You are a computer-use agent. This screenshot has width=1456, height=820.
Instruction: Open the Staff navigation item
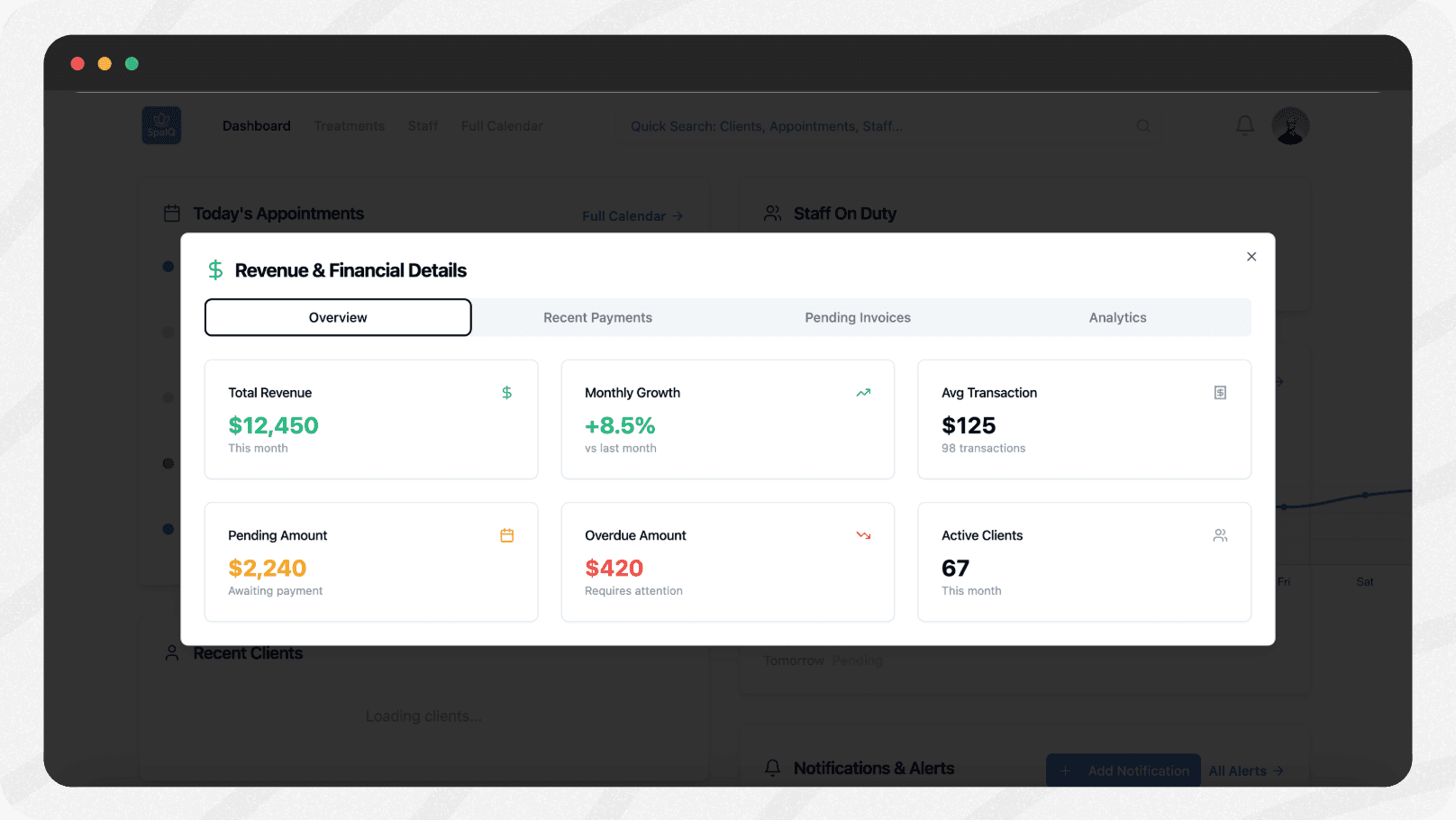(x=423, y=126)
